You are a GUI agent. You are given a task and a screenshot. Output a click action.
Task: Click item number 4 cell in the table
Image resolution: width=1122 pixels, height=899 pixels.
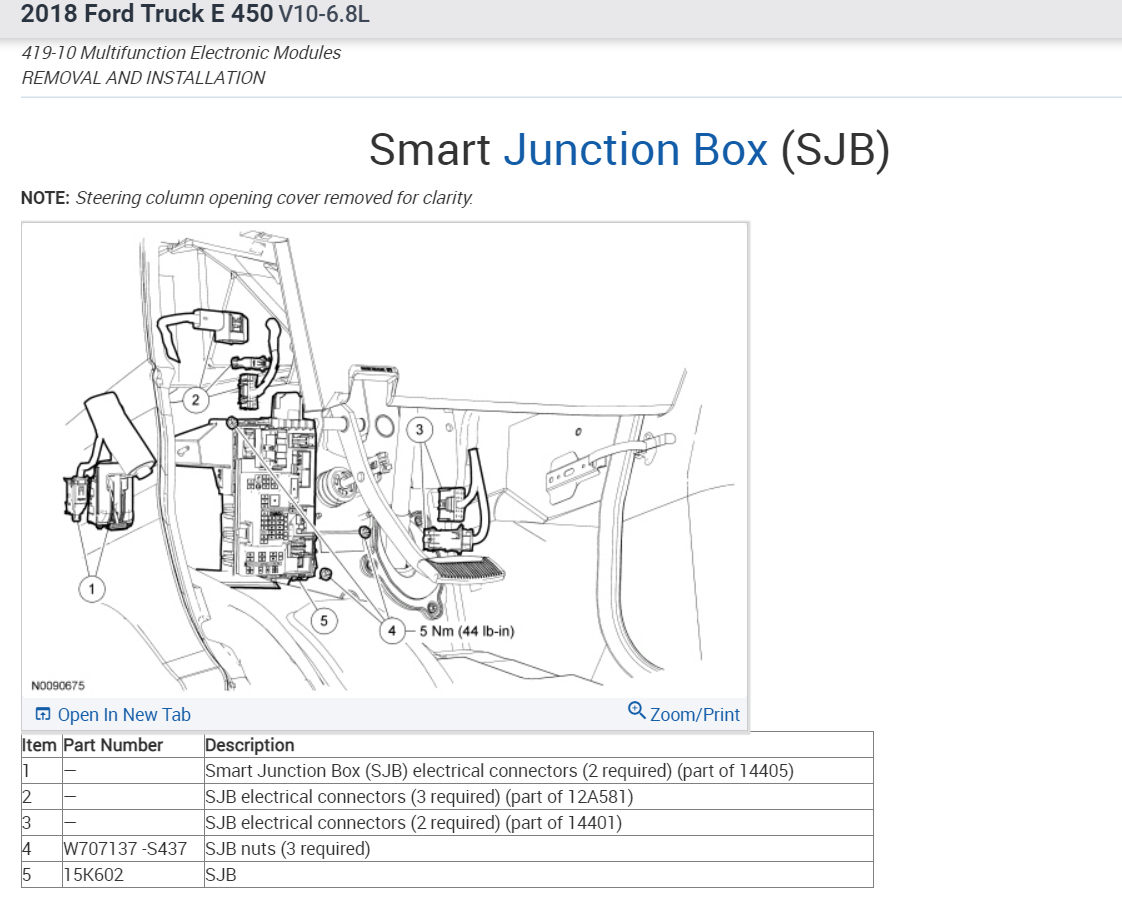[x=42, y=849]
